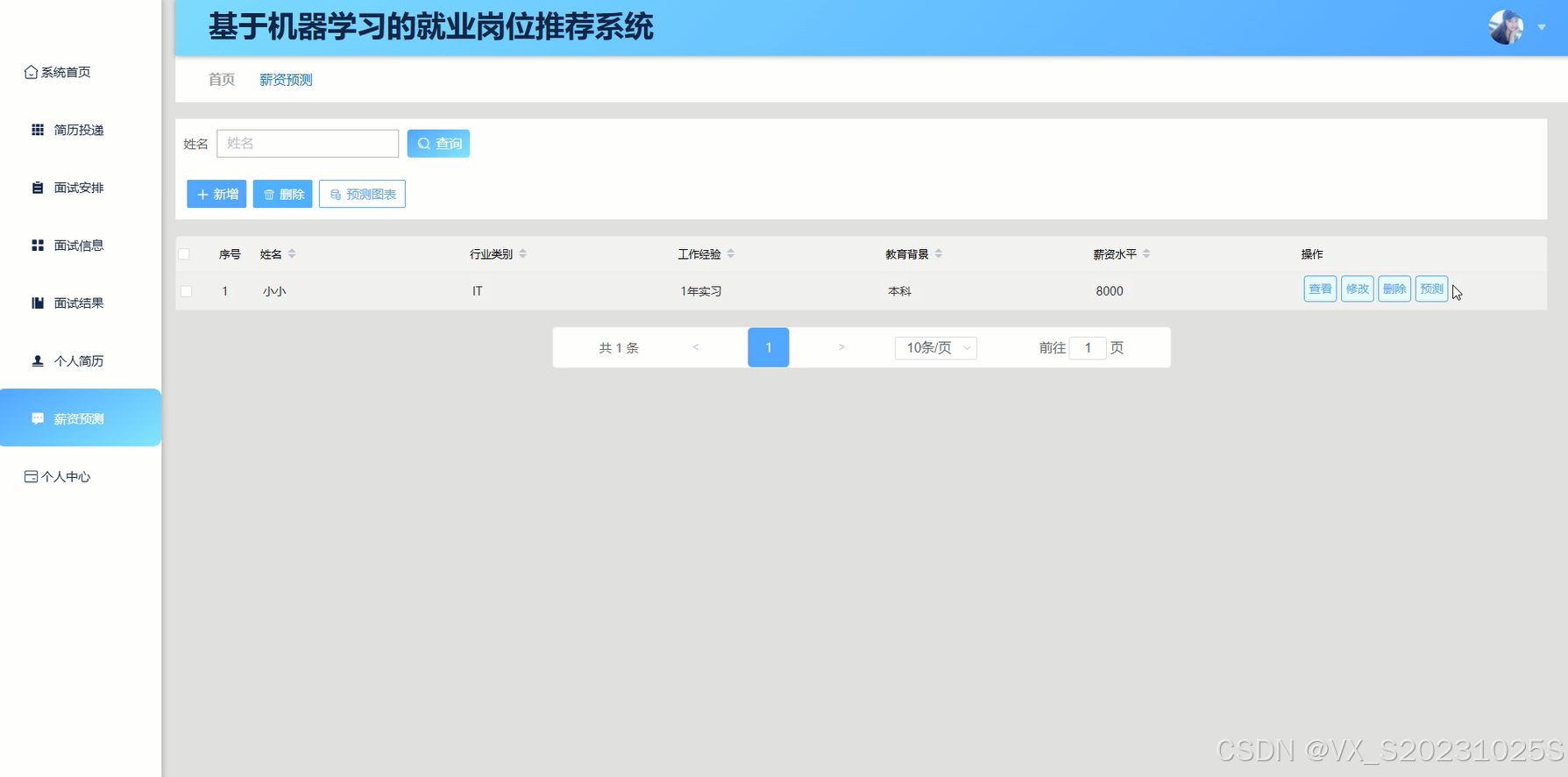Open the 10条/页 page size dropdown

click(936, 348)
